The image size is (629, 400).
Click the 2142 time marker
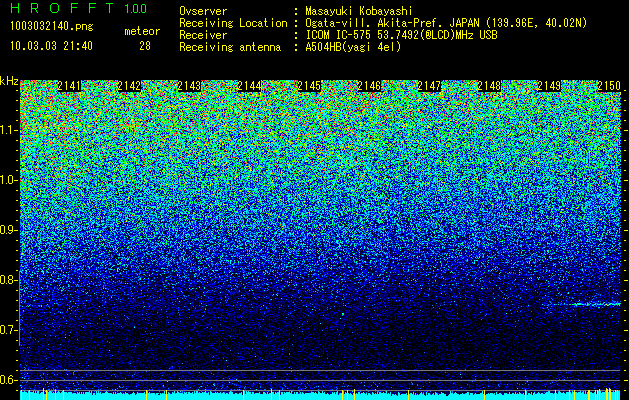(x=129, y=86)
